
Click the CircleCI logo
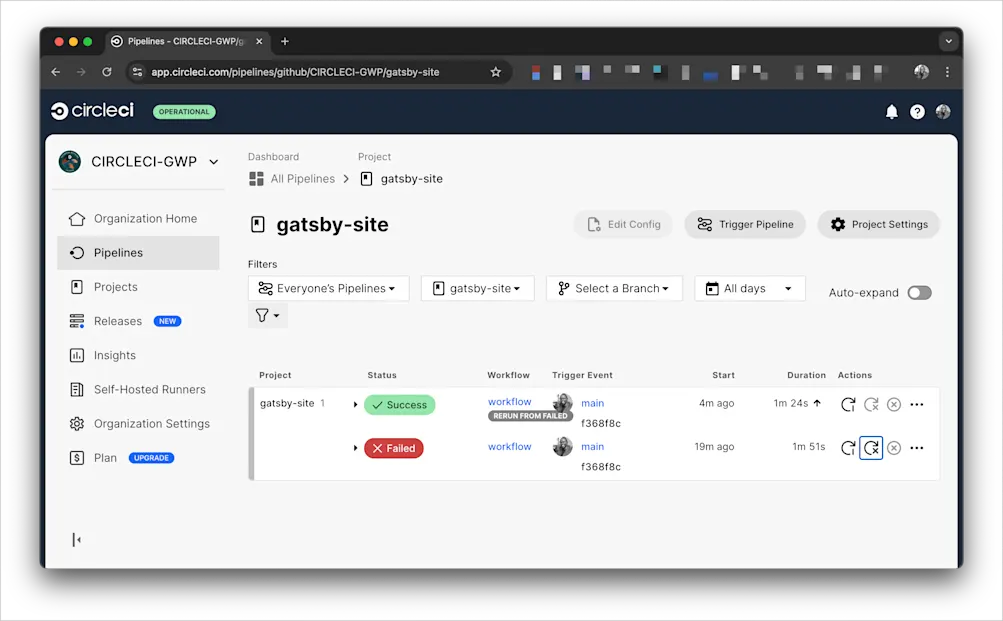[93, 111]
